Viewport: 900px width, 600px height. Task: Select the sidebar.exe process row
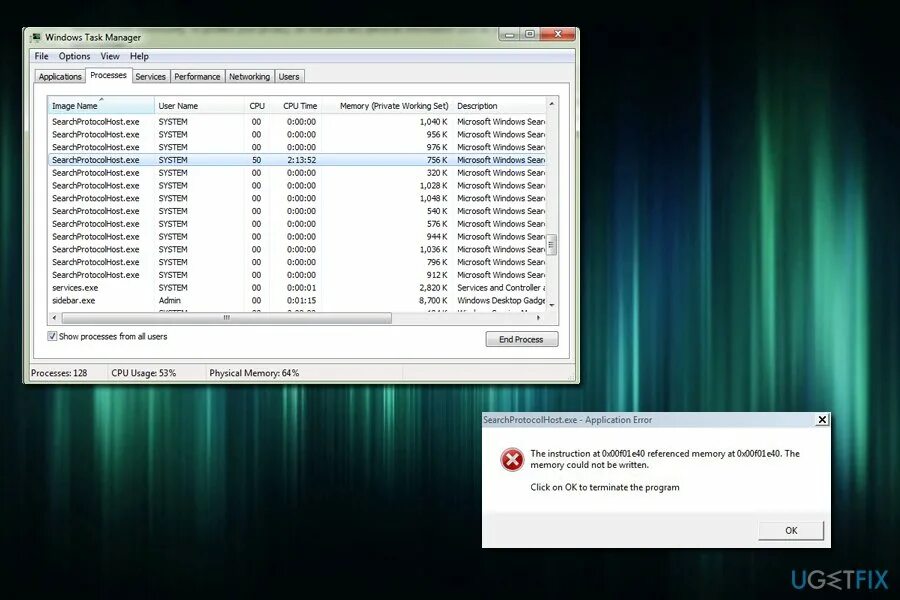click(x=297, y=300)
